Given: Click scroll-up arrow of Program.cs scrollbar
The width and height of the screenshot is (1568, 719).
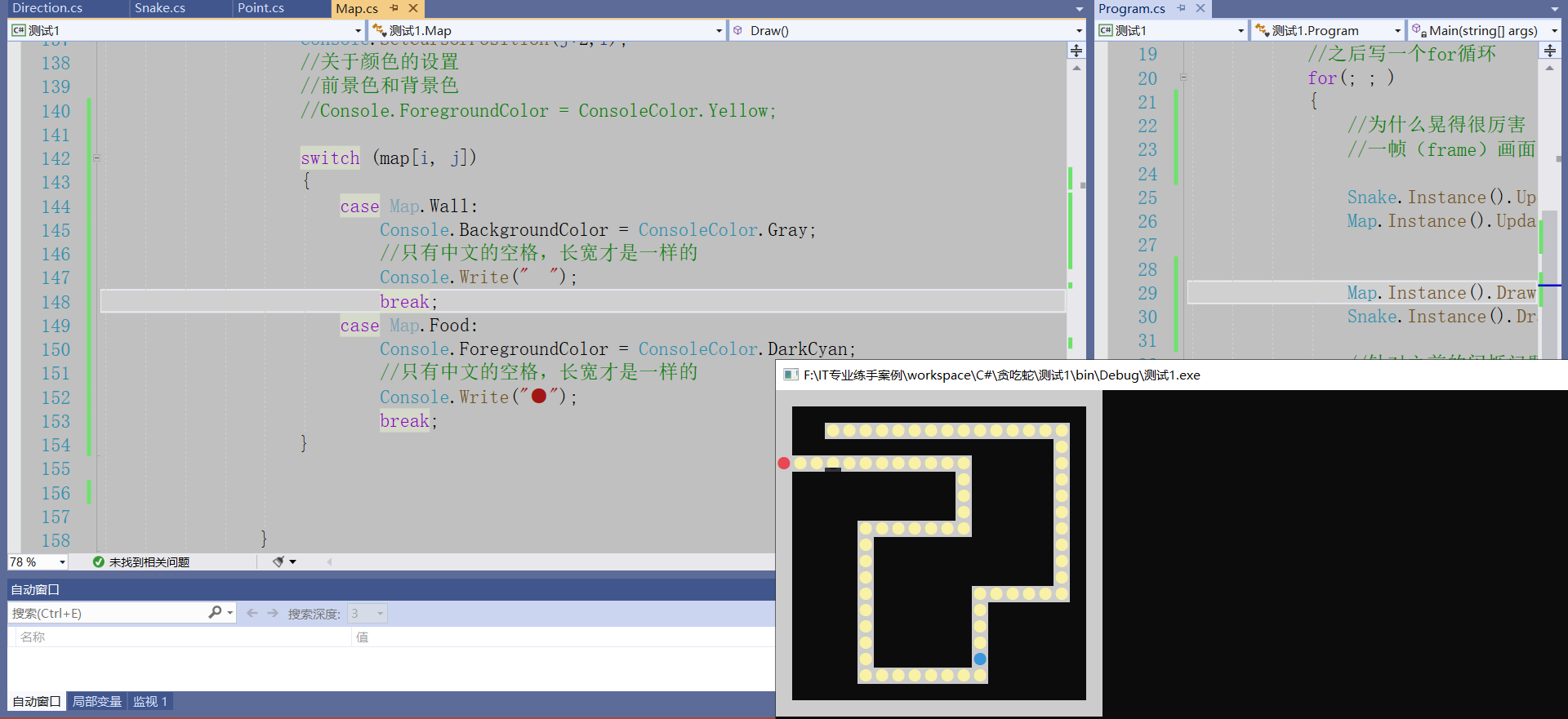Looking at the screenshot, I should pos(1550,69).
